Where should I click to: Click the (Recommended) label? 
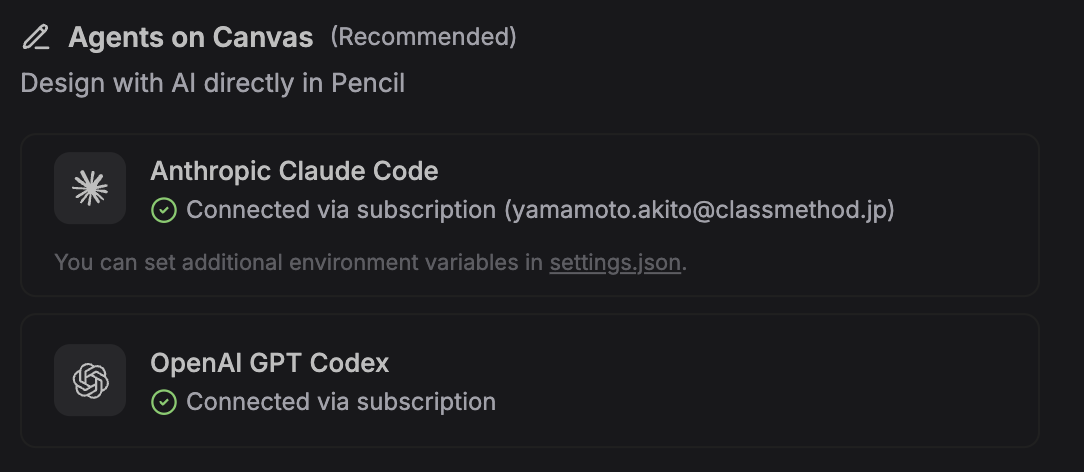point(423,37)
